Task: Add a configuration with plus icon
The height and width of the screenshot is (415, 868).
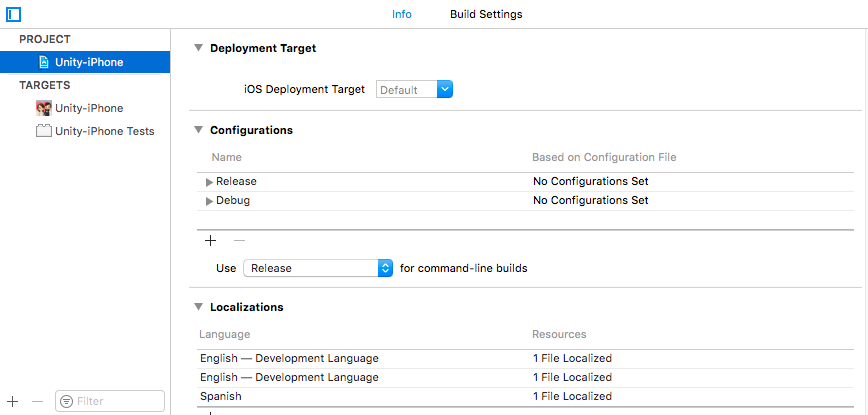Action: [211, 240]
